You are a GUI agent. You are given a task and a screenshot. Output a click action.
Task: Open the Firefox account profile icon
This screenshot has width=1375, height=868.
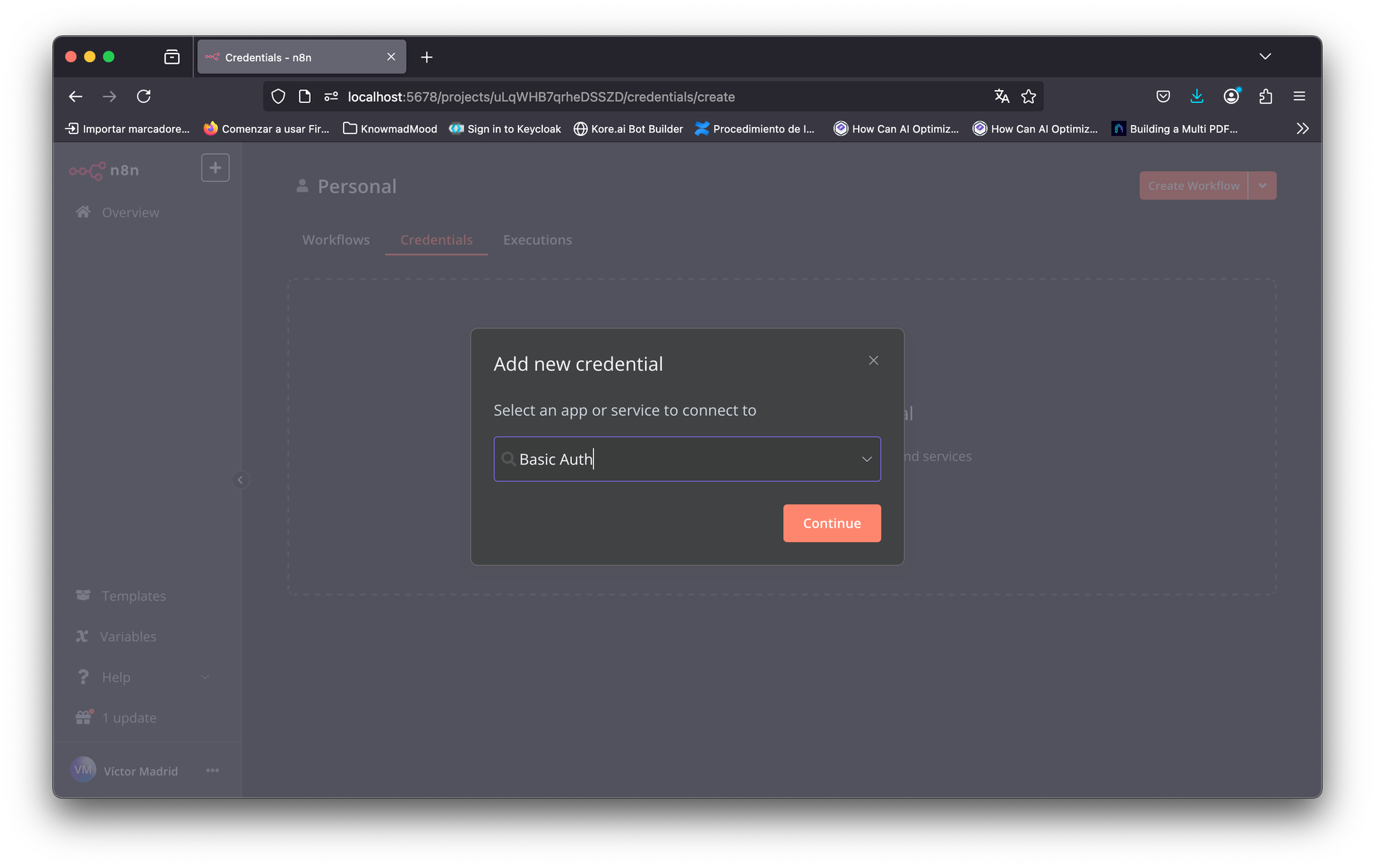point(1231,97)
